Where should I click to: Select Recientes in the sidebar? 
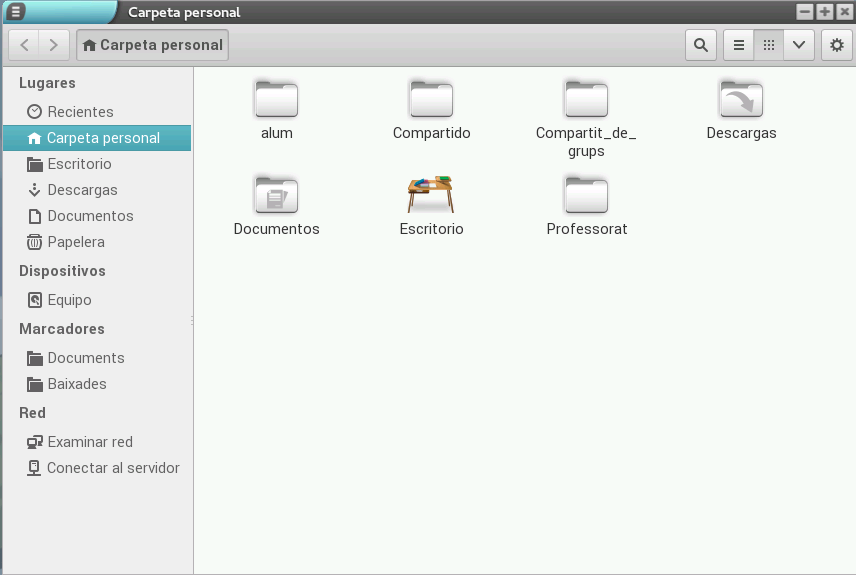pos(80,112)
